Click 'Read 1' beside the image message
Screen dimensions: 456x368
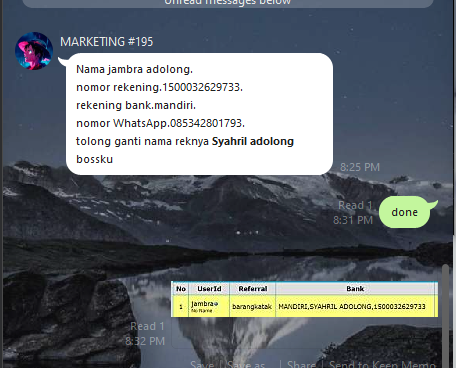(147, 326)
